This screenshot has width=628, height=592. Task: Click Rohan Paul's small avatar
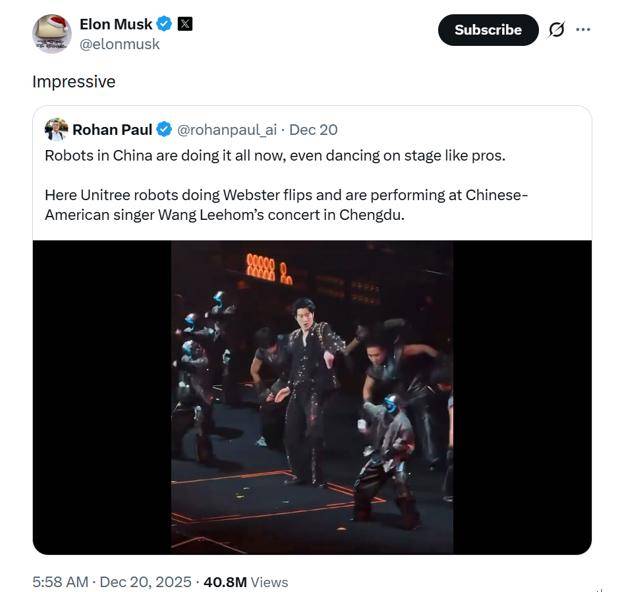(x=56, y=129)
